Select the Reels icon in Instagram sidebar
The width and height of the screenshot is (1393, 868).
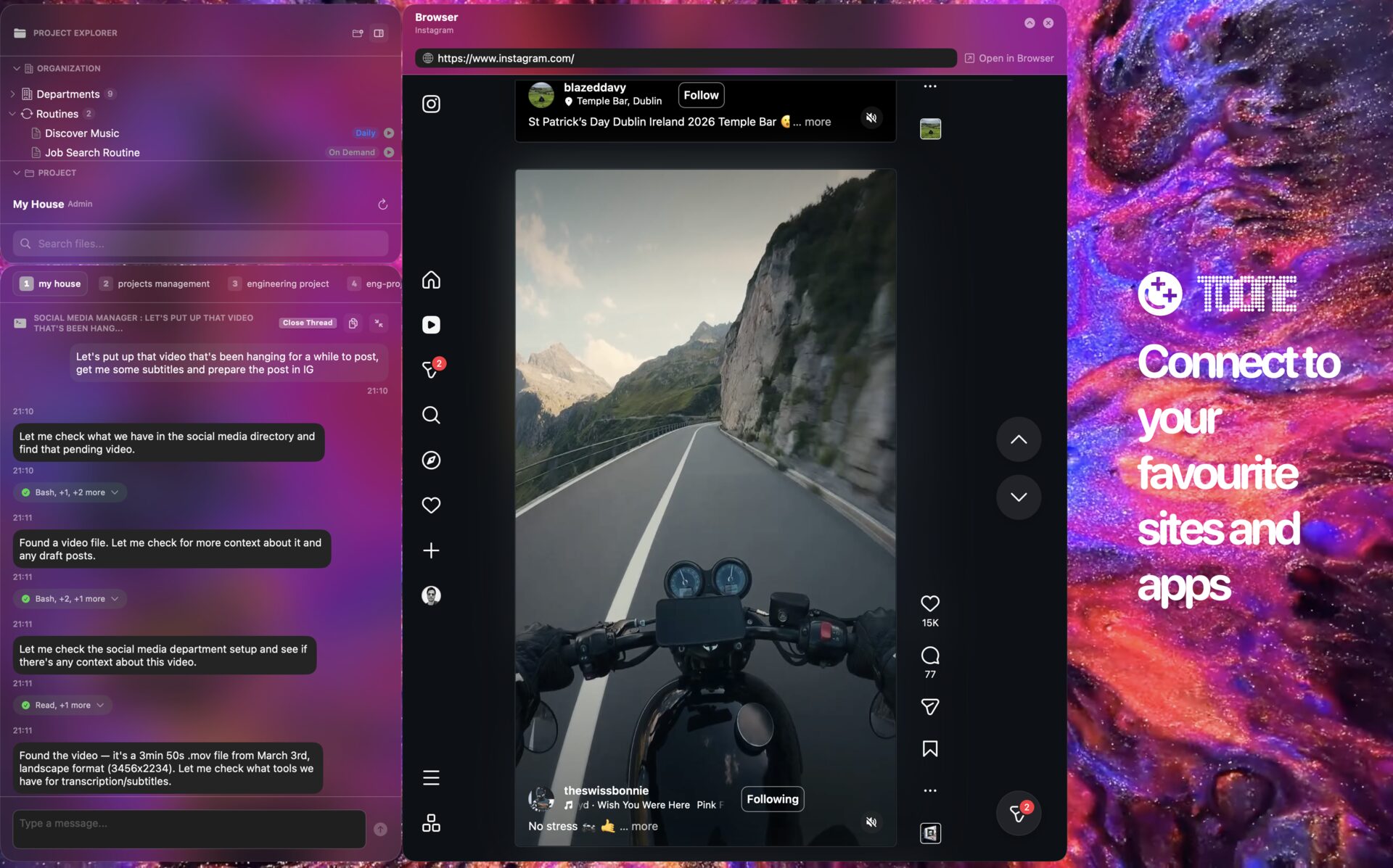pyautogui.click(x=431, y=325)
